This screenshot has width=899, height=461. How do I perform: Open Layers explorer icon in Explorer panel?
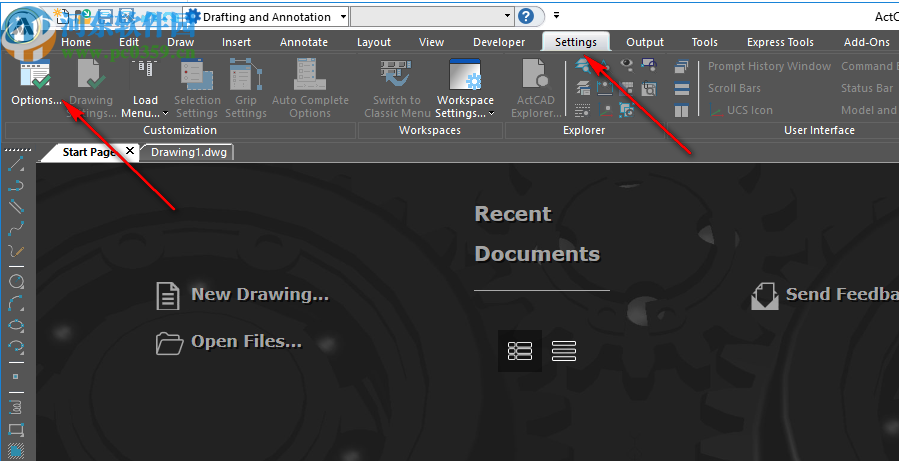coord(583,66)
